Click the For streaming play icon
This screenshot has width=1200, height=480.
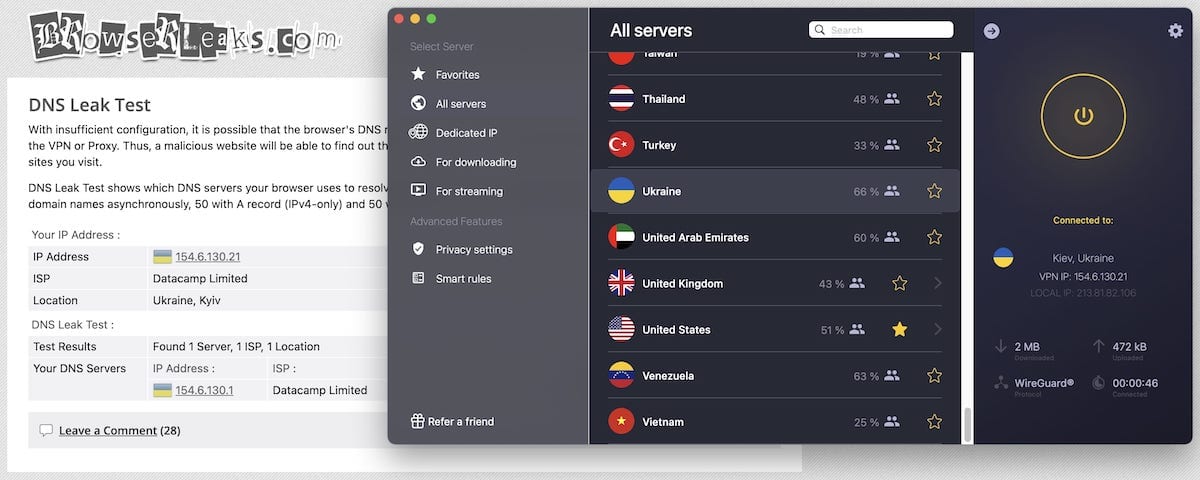tap(418, 190)
